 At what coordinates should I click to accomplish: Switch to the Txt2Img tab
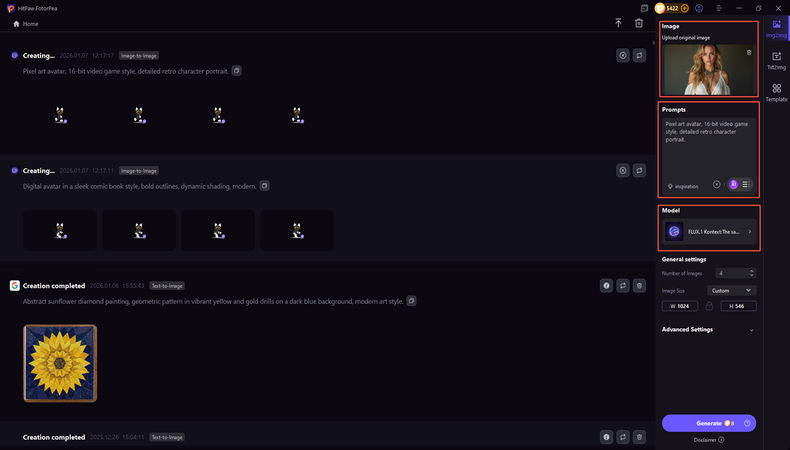[x=776, y=61]
